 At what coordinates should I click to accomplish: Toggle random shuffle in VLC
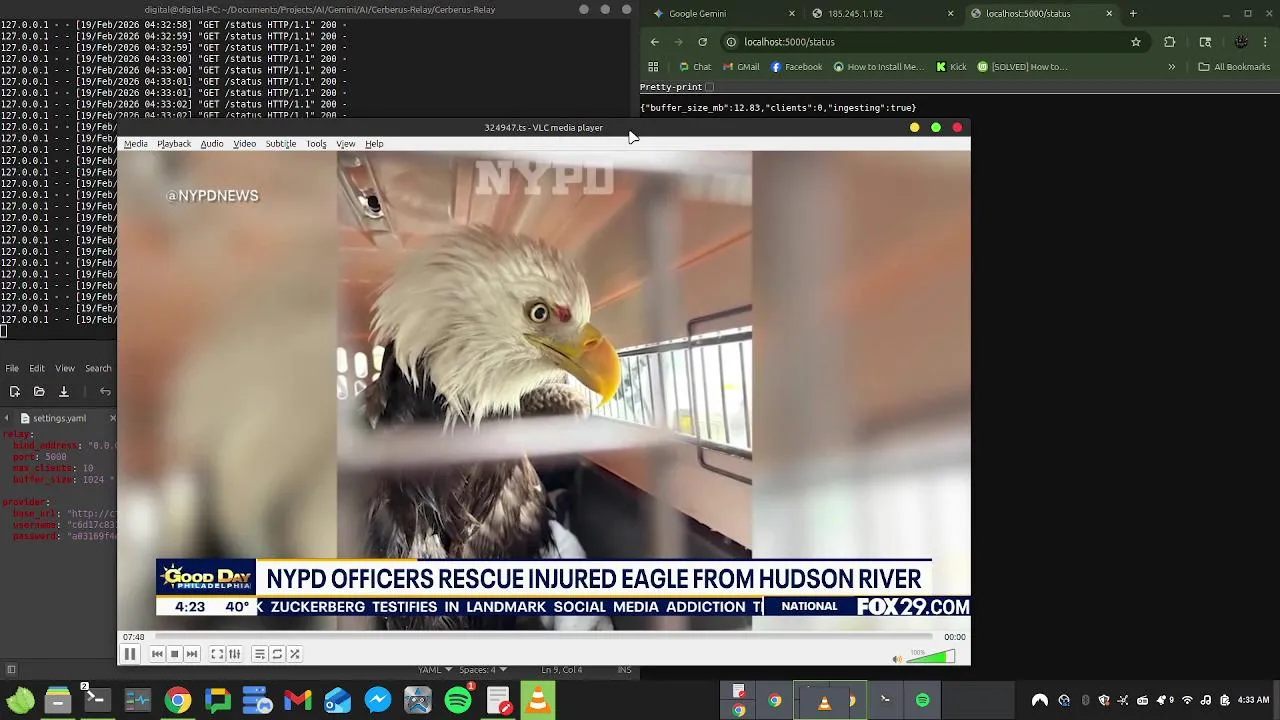294,654
